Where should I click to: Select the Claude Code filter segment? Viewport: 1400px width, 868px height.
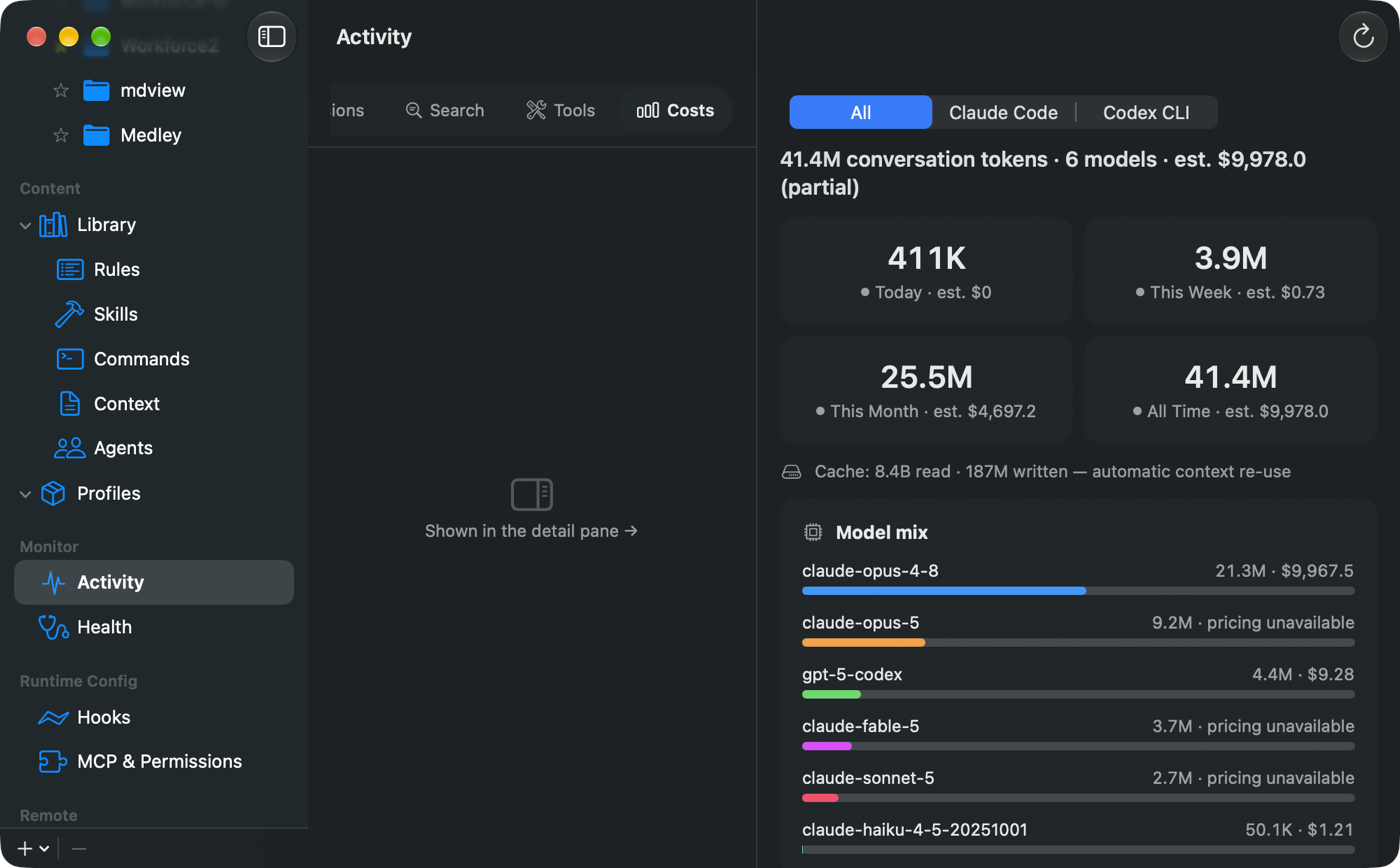pos(1003,113)
